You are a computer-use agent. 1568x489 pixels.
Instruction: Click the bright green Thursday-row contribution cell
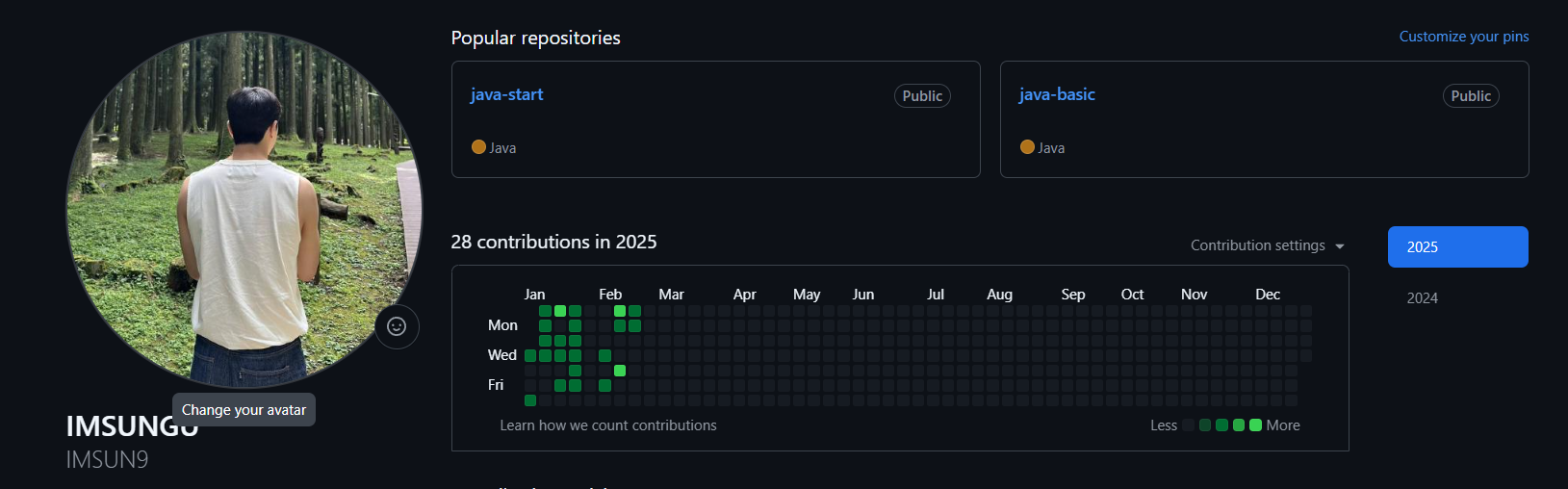(620, 371)
